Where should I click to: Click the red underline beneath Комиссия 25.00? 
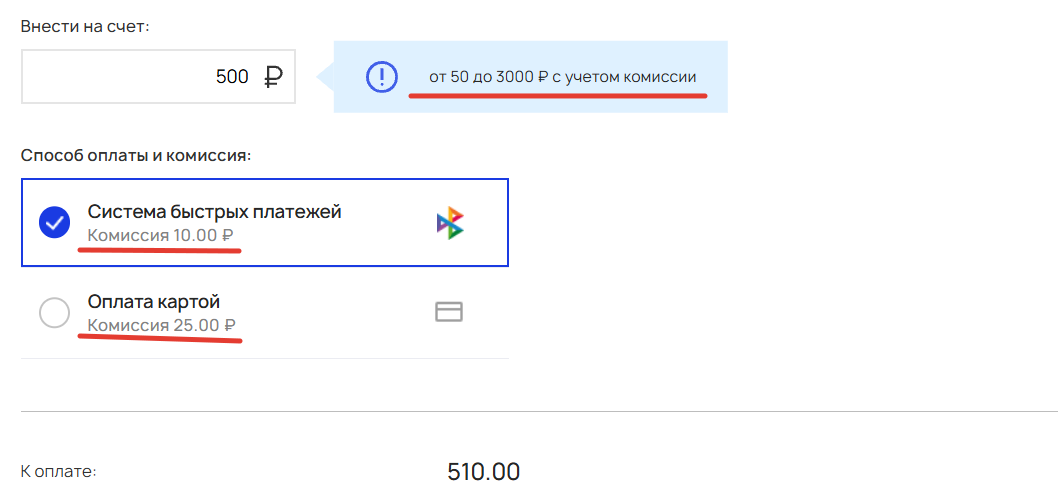(160, 338)
